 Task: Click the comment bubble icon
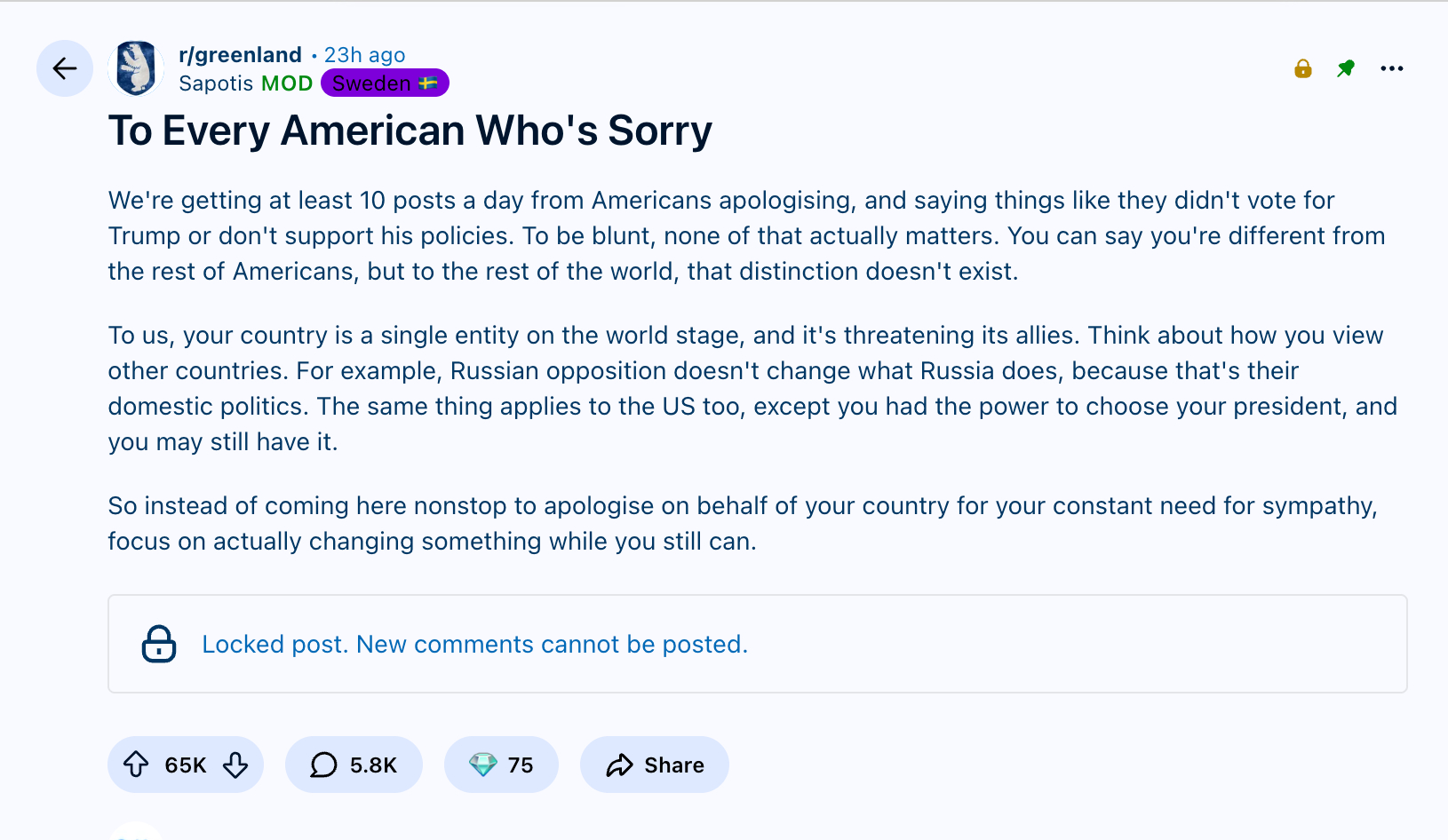click(323, 765)
